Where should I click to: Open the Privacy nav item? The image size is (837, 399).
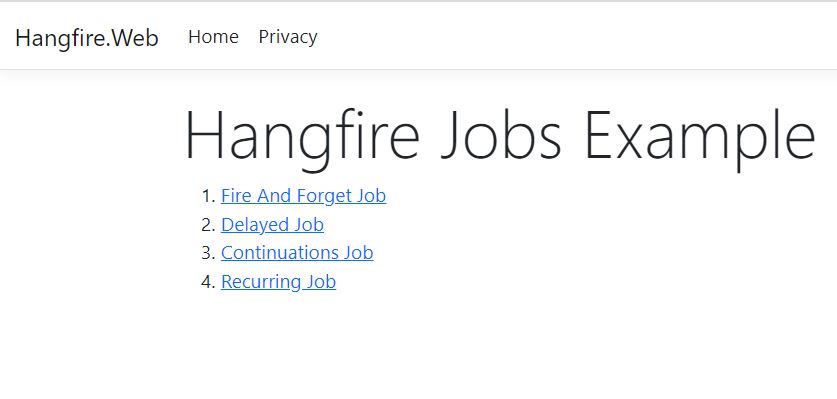[x=288, y=37]
